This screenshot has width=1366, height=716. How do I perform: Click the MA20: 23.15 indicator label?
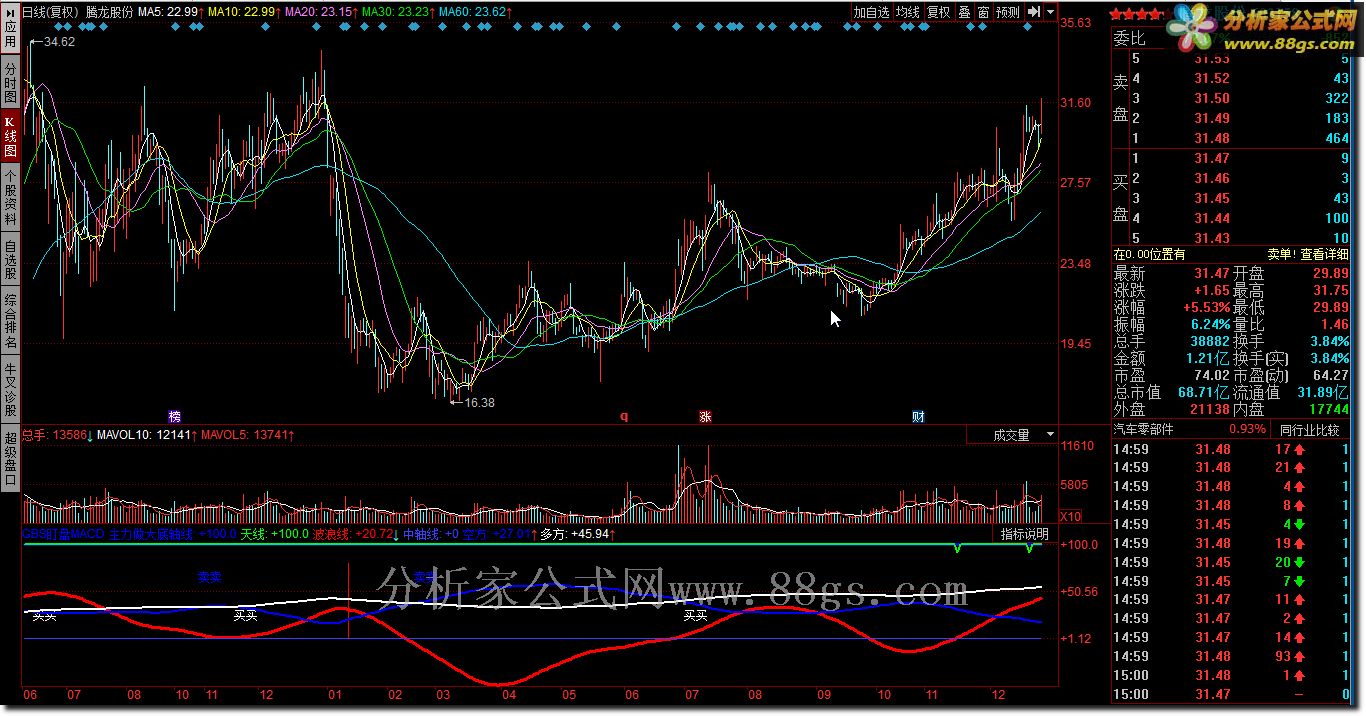(x=322, y=12)
